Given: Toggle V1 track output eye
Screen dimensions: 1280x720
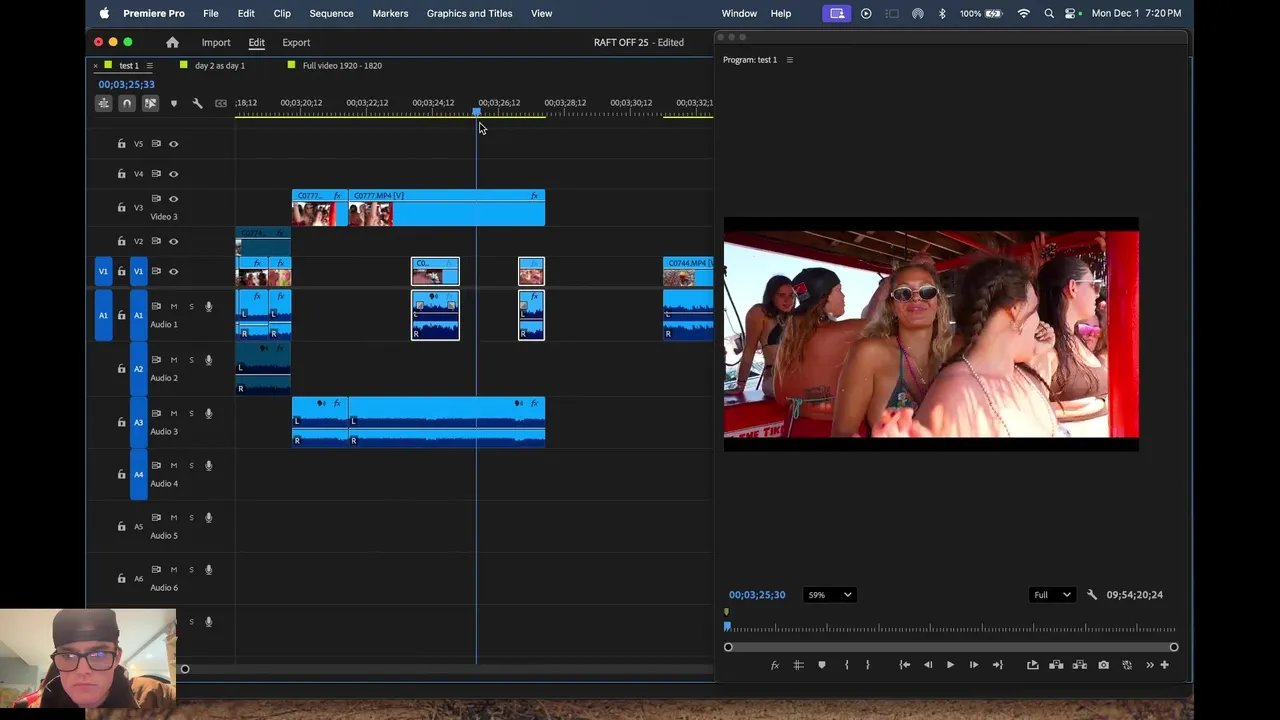Looking at the screenshot, I should (x=173, y=271).
